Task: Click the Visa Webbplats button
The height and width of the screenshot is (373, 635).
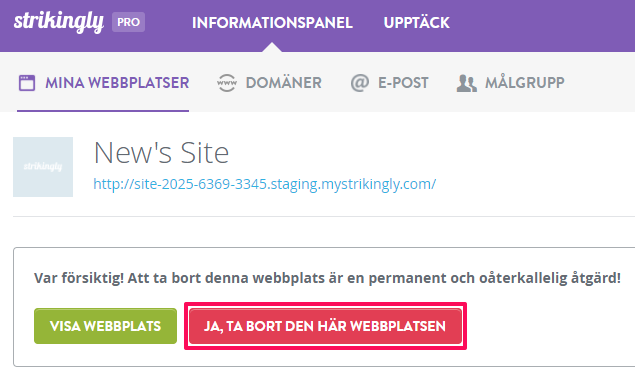Action: (105, 326)
